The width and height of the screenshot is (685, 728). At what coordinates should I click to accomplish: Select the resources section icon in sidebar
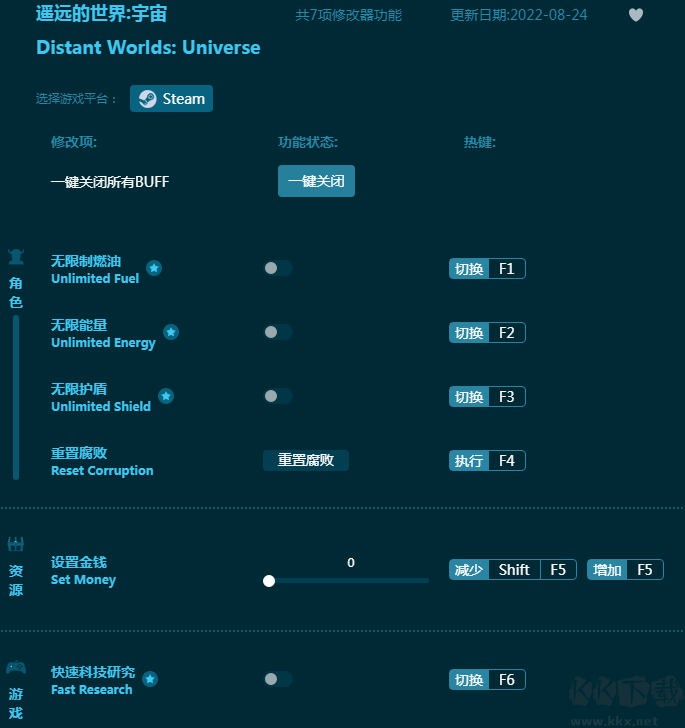16,545
